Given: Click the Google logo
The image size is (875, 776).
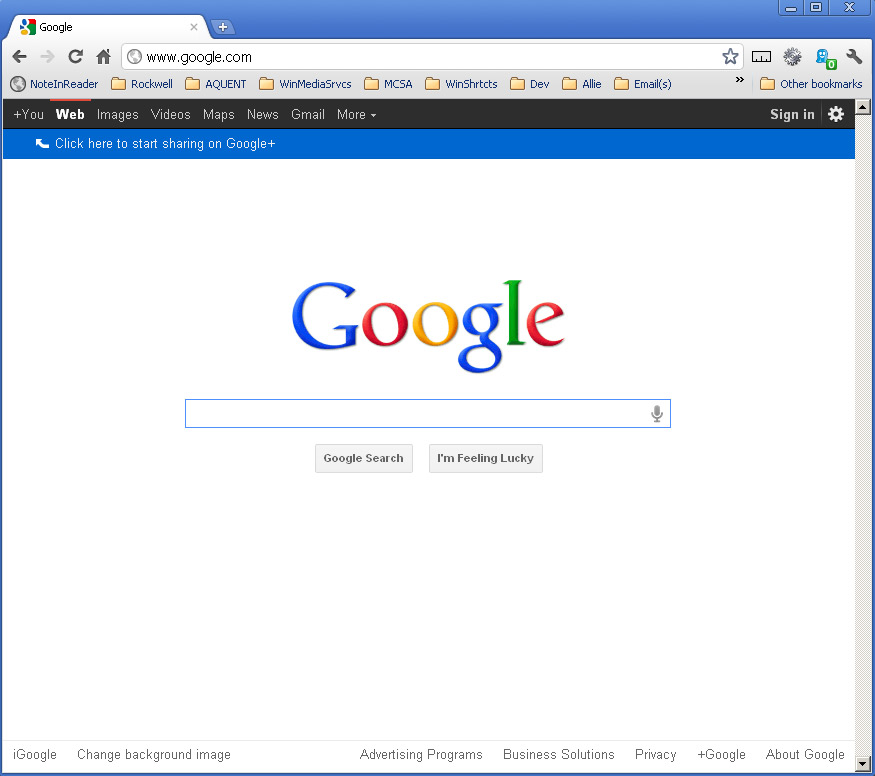Looking at the screenshot, I should pos(427,326).
